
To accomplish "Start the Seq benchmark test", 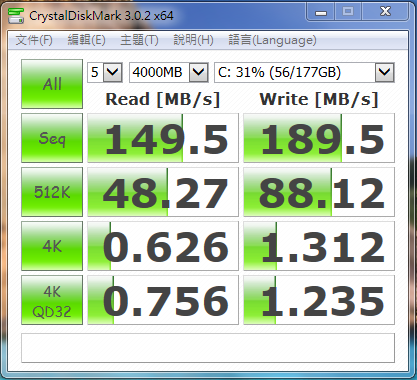I will tap(52, 138).
